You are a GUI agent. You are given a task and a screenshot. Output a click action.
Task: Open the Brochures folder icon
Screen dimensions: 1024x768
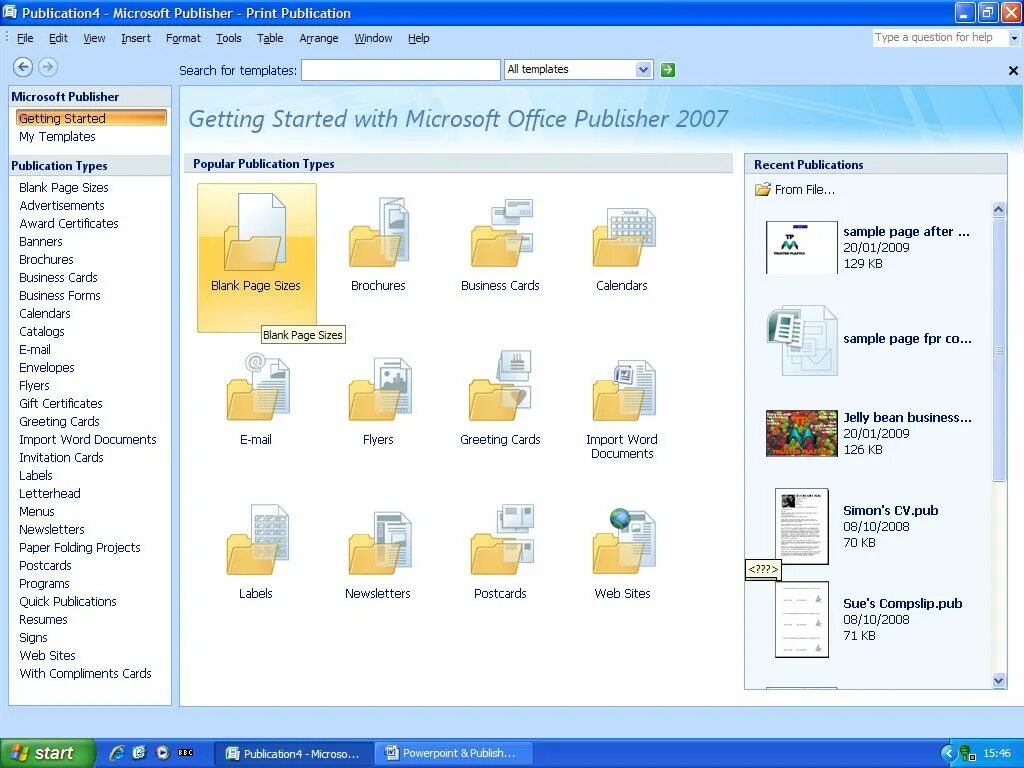(378, 232)
